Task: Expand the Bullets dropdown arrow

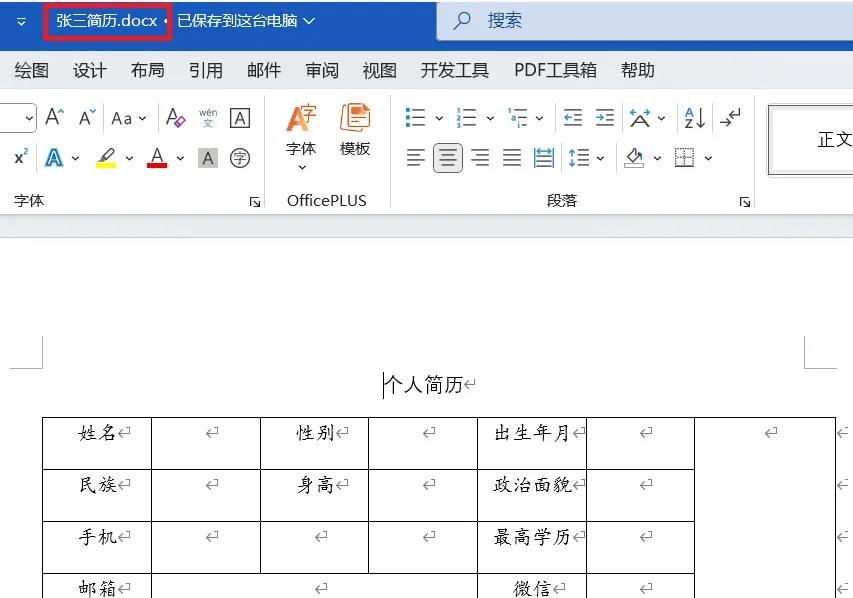Action: (439, 118)
